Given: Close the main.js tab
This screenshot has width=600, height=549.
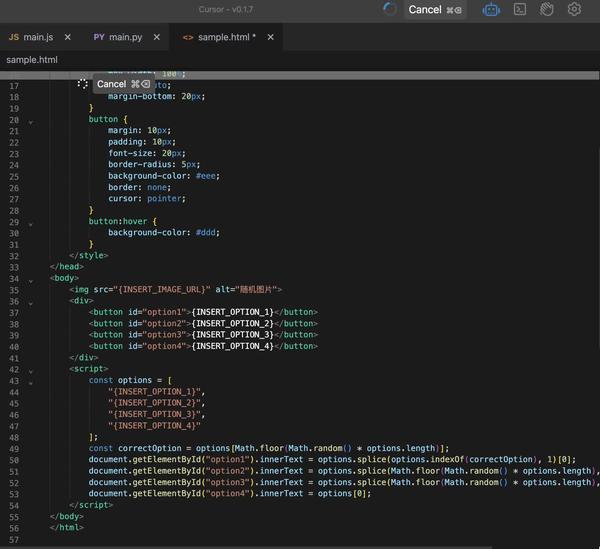Looking at the screenshot, I should pyautogui.click(x=68, y=37).
